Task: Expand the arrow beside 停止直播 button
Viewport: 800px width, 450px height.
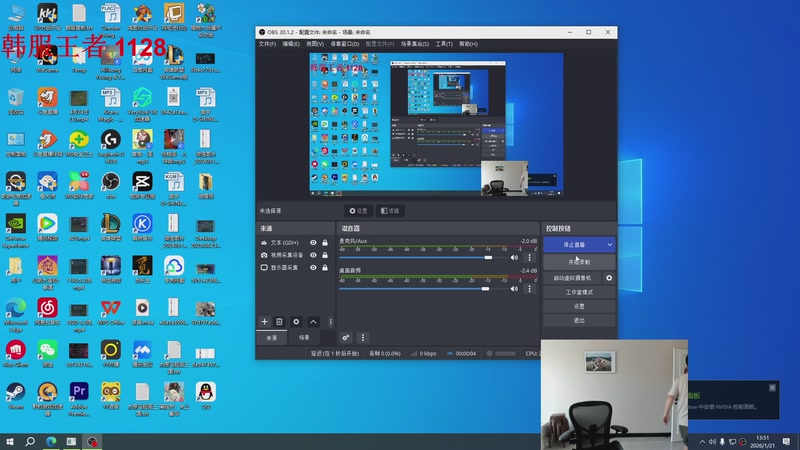Action: [x=610, y=245]
